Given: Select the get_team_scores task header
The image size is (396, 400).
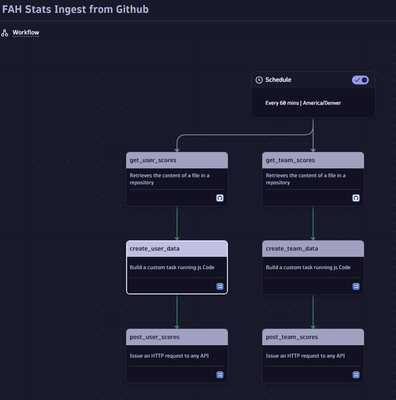Looking at the screenshot, I should click(313, 160).
